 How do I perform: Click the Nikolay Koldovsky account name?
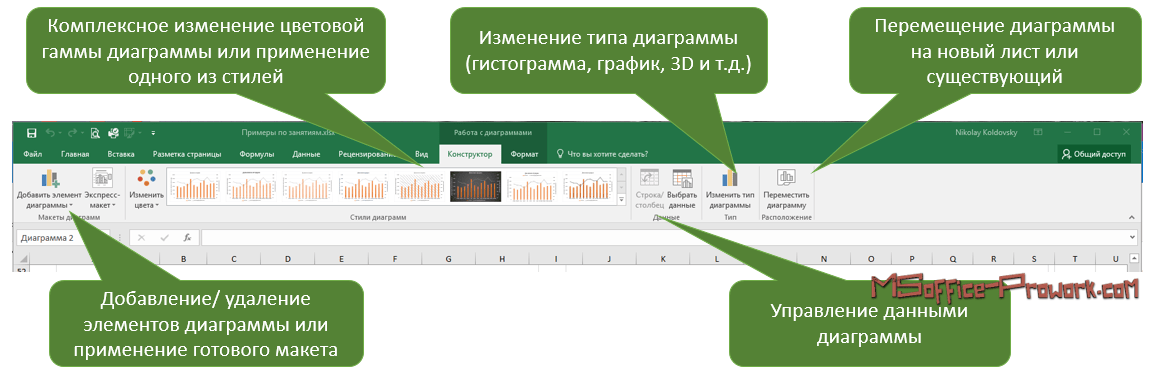pos(988,133)
